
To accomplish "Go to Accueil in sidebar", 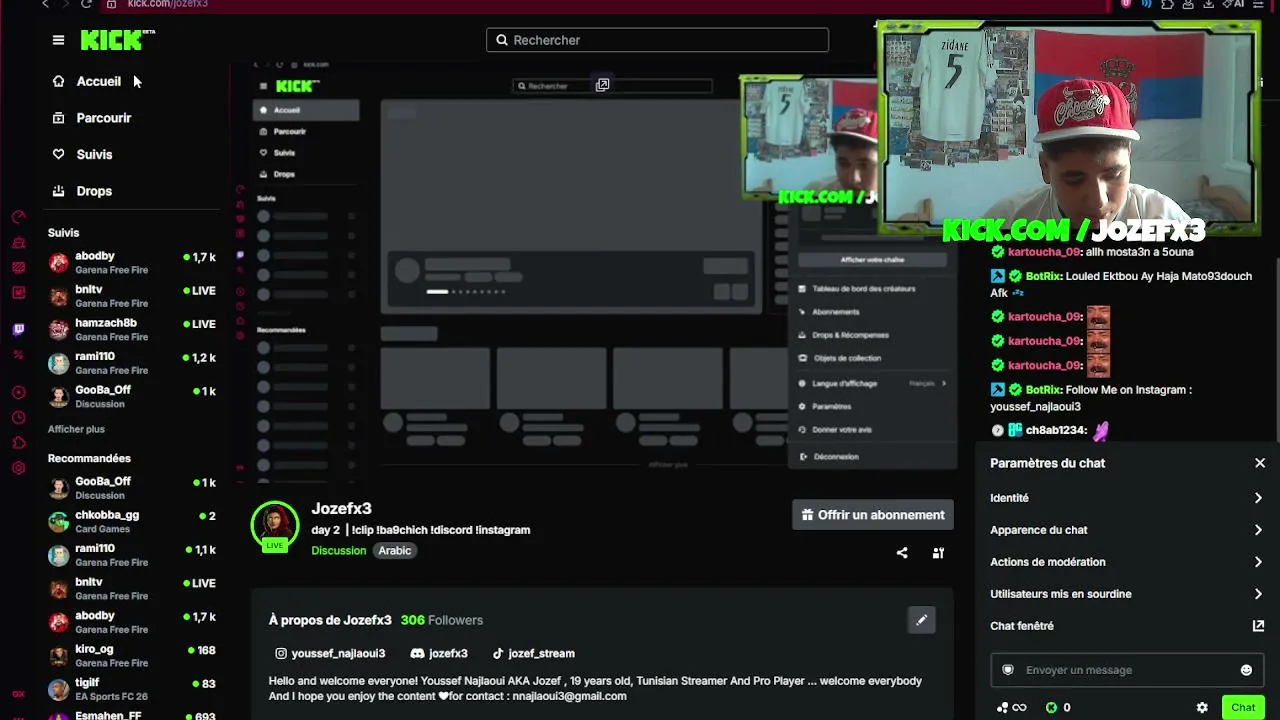I will (x=98, y=81).
